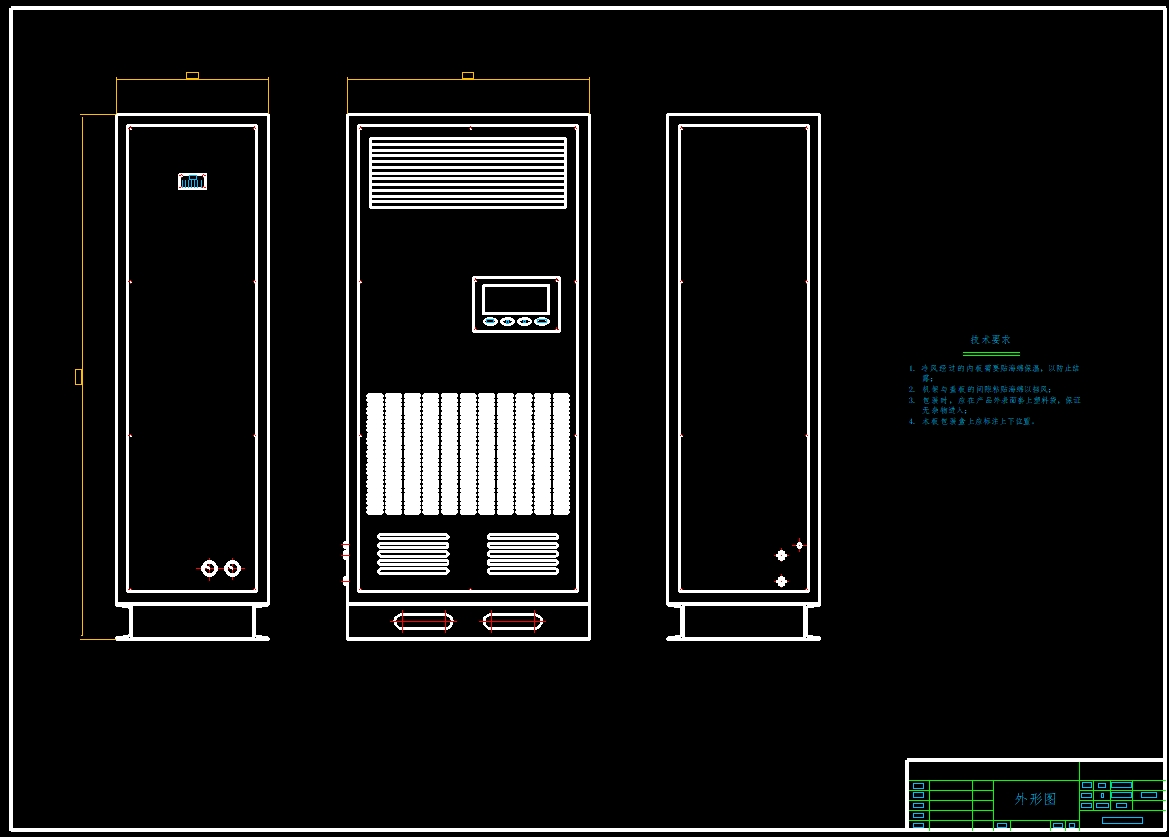Viewport: 1169px width, 837px height.
Task: Select the long text box at title block bottom-right
Action: [x=1122, y=821]
